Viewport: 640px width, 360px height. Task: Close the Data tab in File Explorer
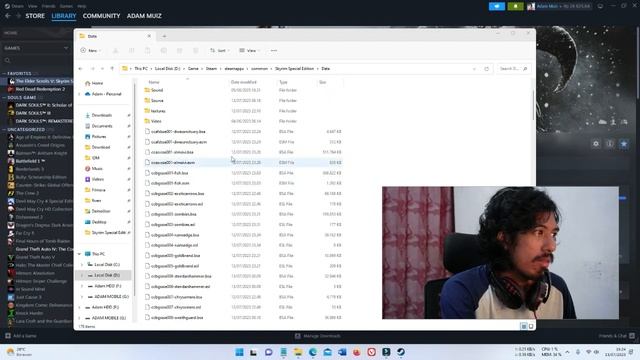pyautogui.click(x=149, y=36)
